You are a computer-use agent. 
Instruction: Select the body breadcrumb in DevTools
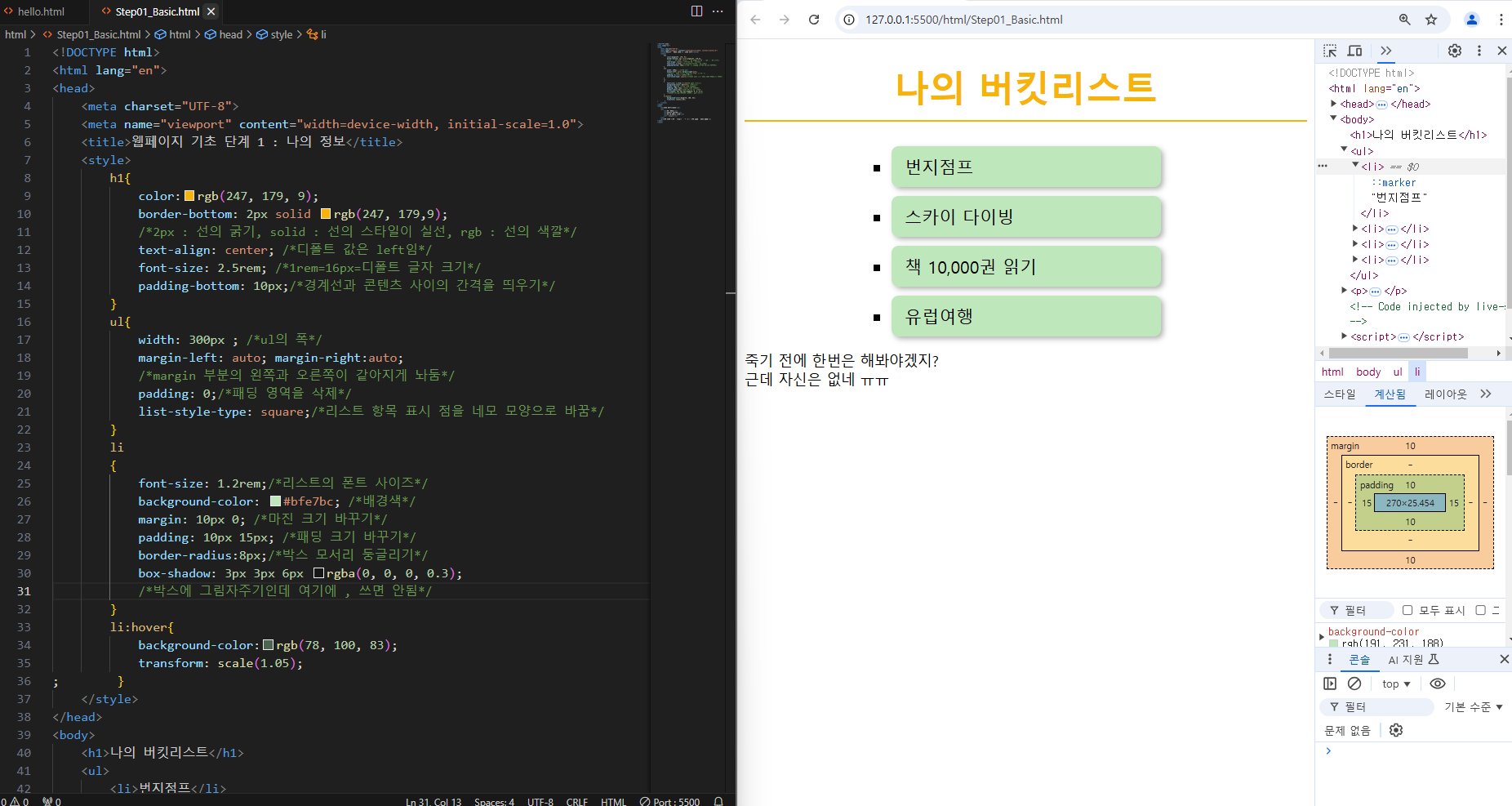point(1368,372)
